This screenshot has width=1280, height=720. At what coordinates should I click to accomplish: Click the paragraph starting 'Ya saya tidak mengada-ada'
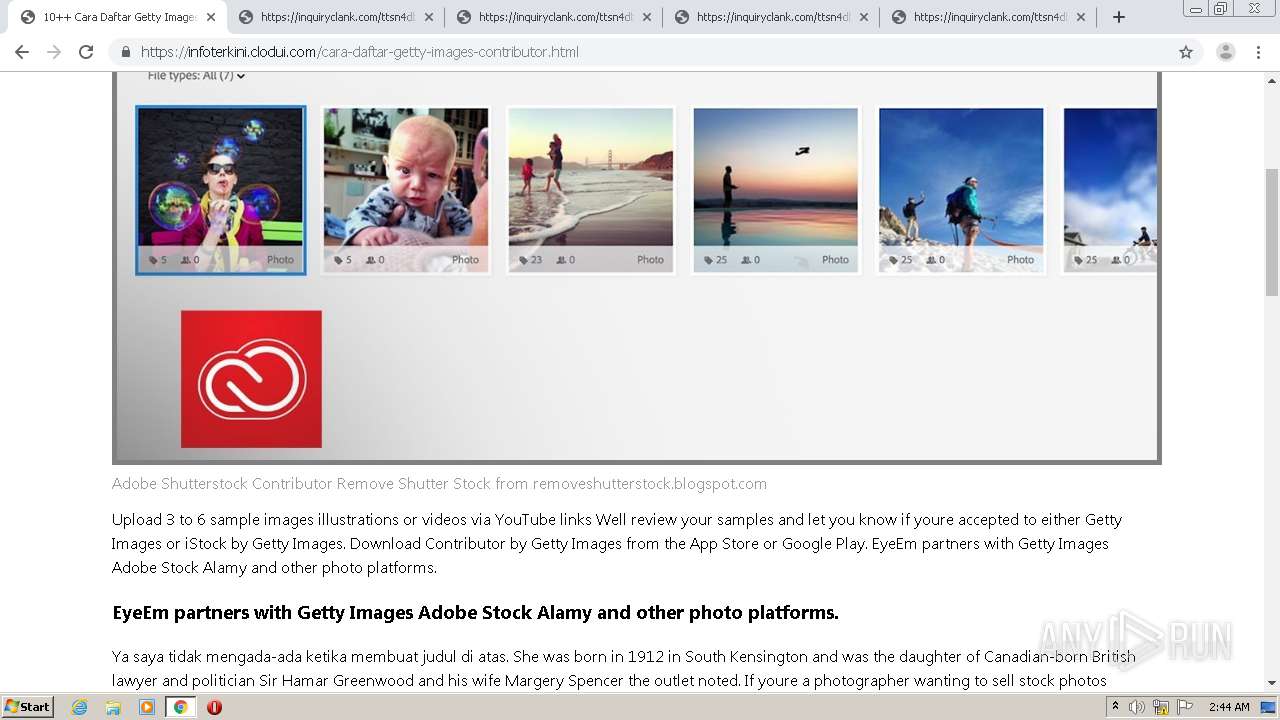click(x=624, y=669)
